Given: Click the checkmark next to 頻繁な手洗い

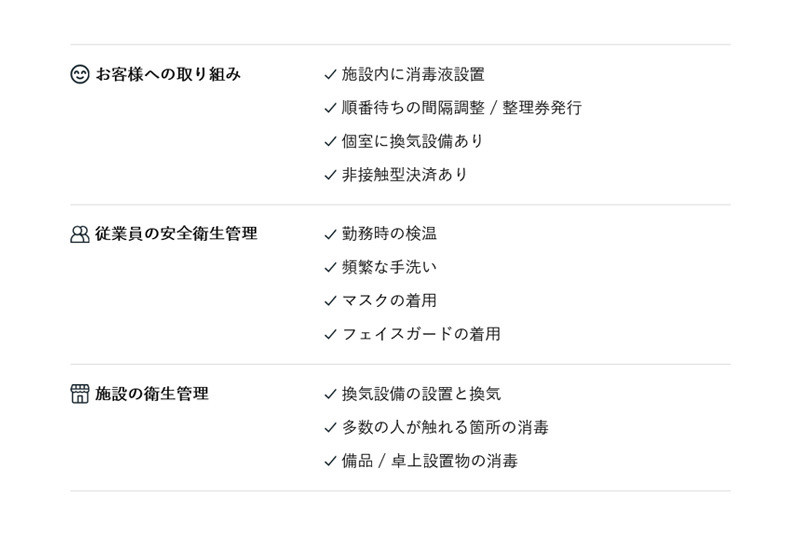Looking at the screenshot, I should tap(331, 267).
